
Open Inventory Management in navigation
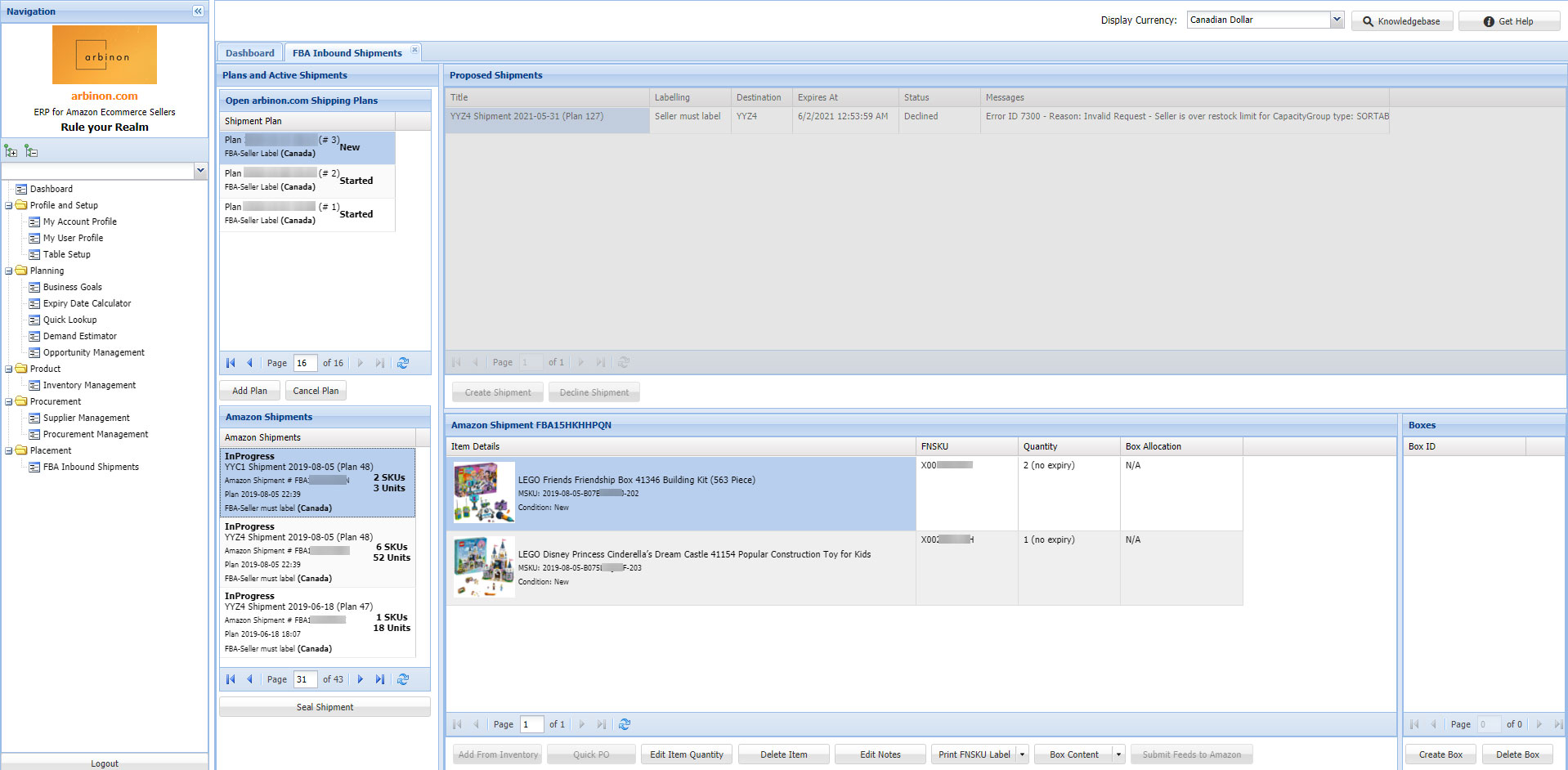pyautogui.click(x=89, y=385)
